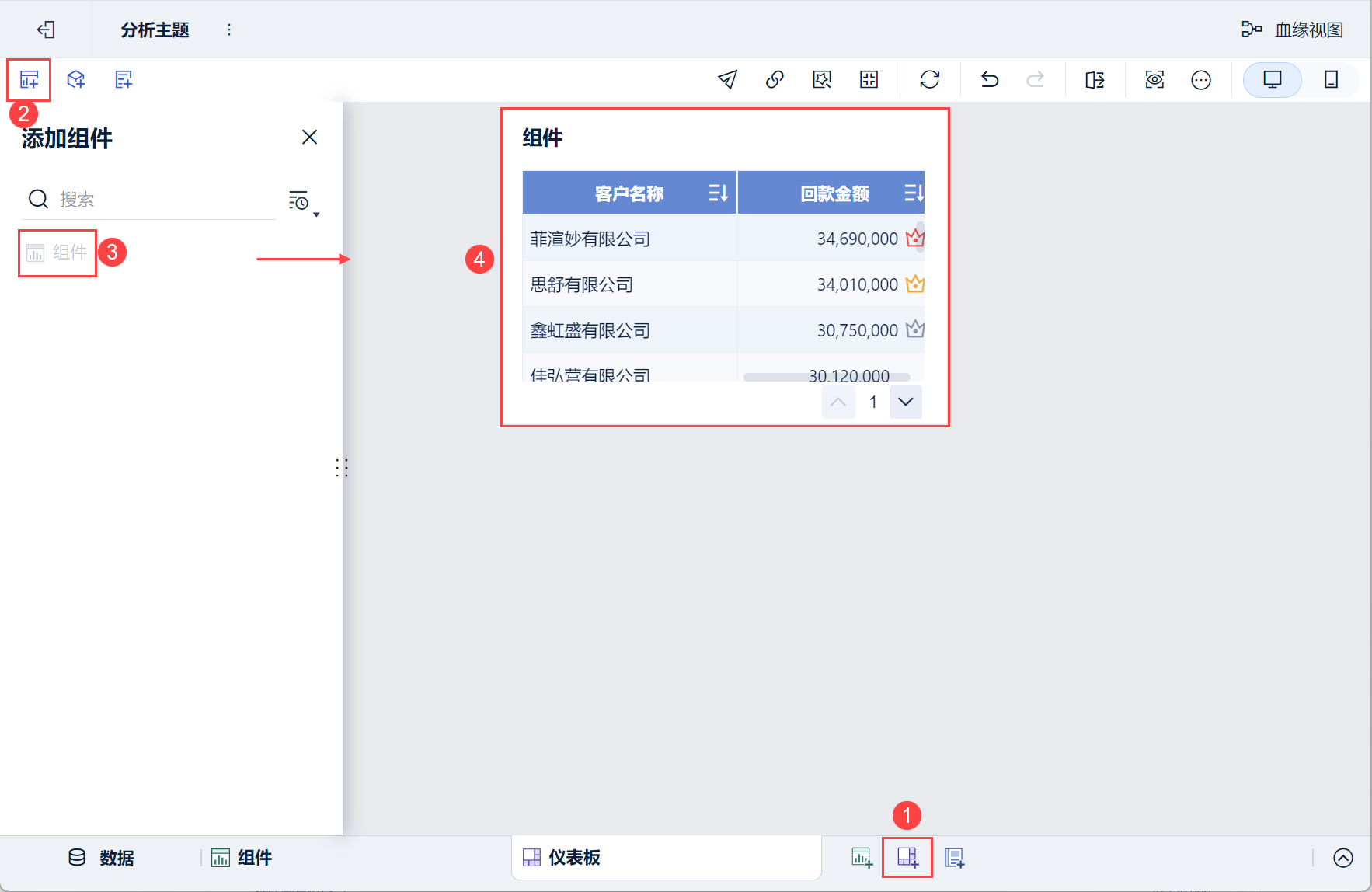1372x892 pixels.
Task: Click the page number 1 field
Action: (x=872, y=402)
